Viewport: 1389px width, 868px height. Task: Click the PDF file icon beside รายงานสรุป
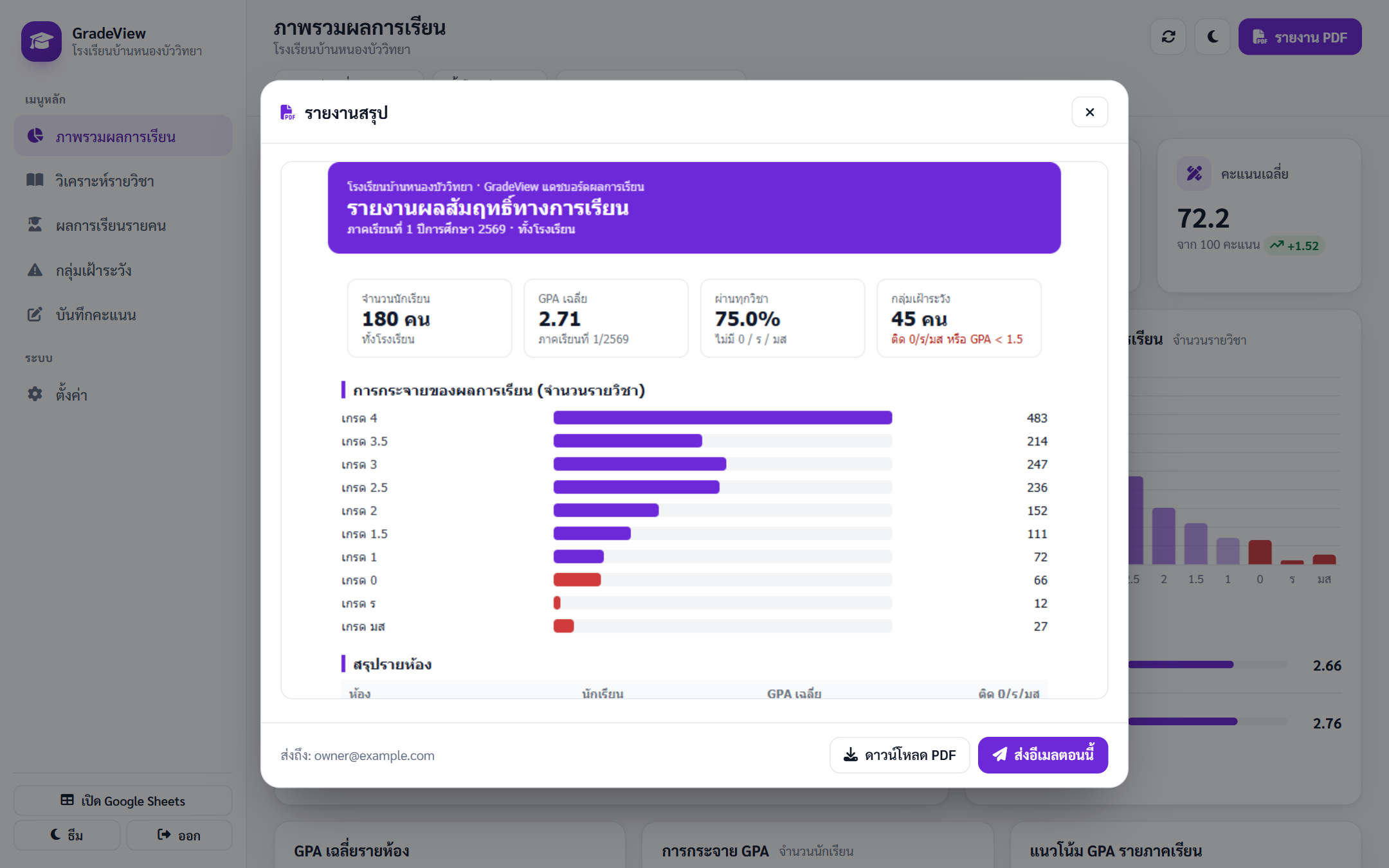[287, 113]
